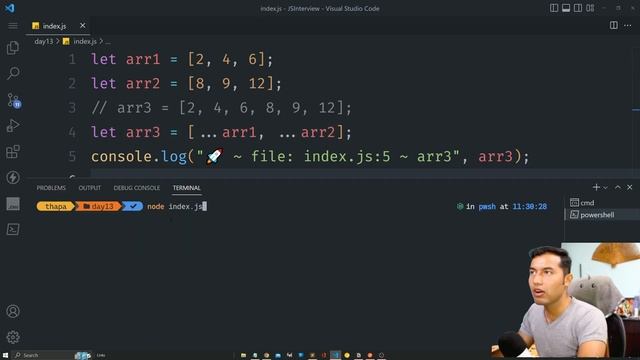Switch to the OUTPUT panel tab
This screenshot has width=640, height=360.
90,188
